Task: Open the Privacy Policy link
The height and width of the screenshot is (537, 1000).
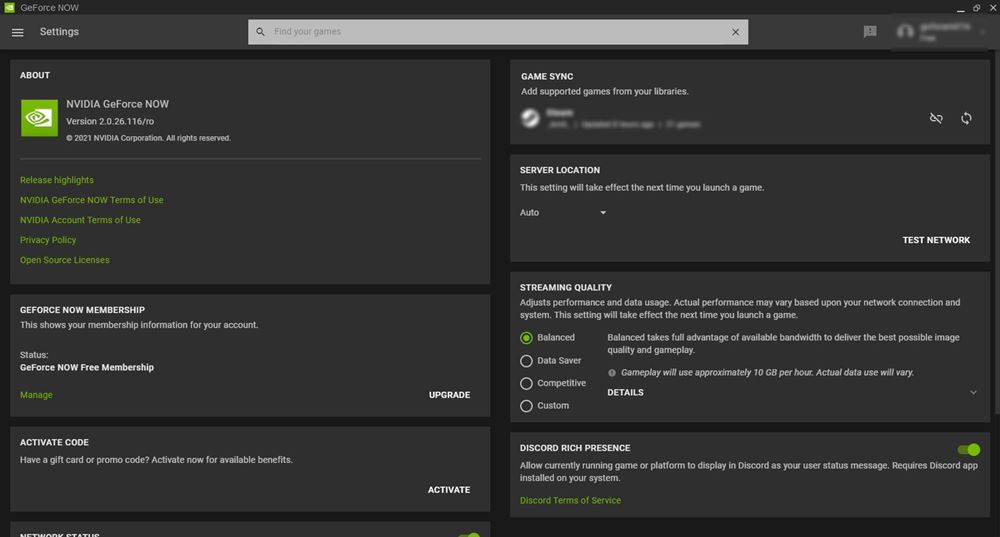Action: tap(48, 240)
